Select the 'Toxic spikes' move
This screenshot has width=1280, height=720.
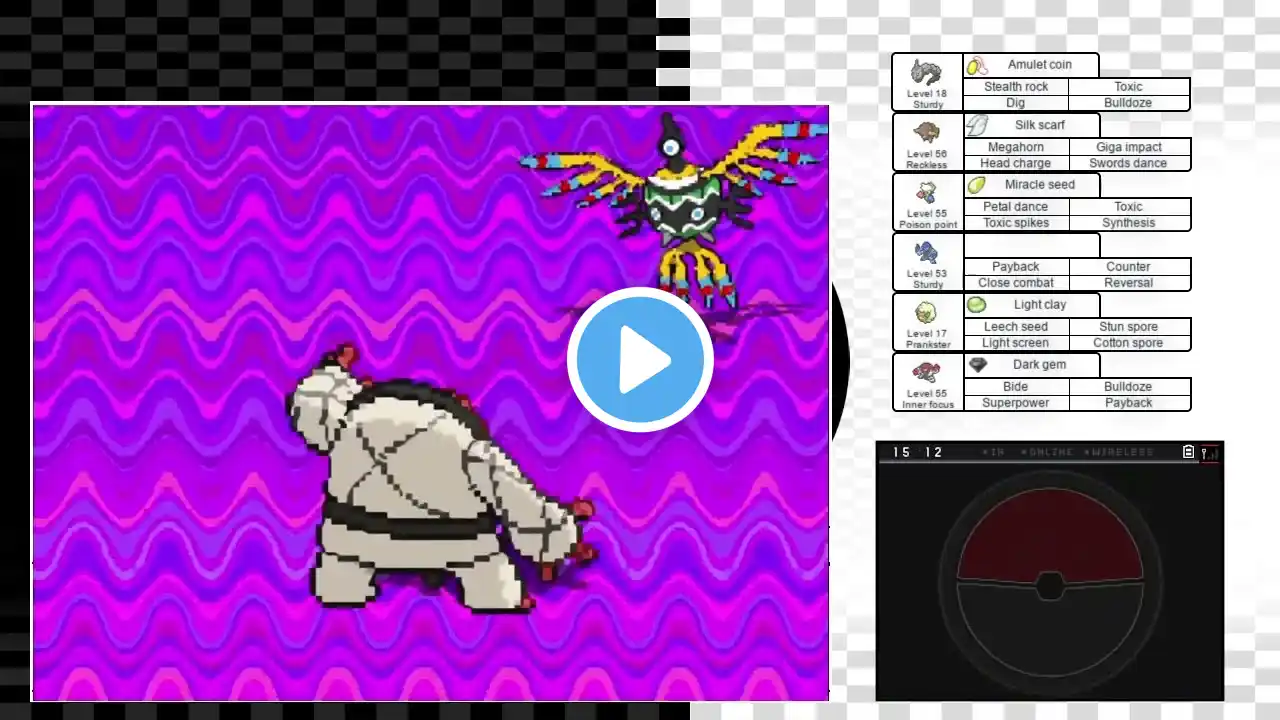click(x=1016, y=223)
